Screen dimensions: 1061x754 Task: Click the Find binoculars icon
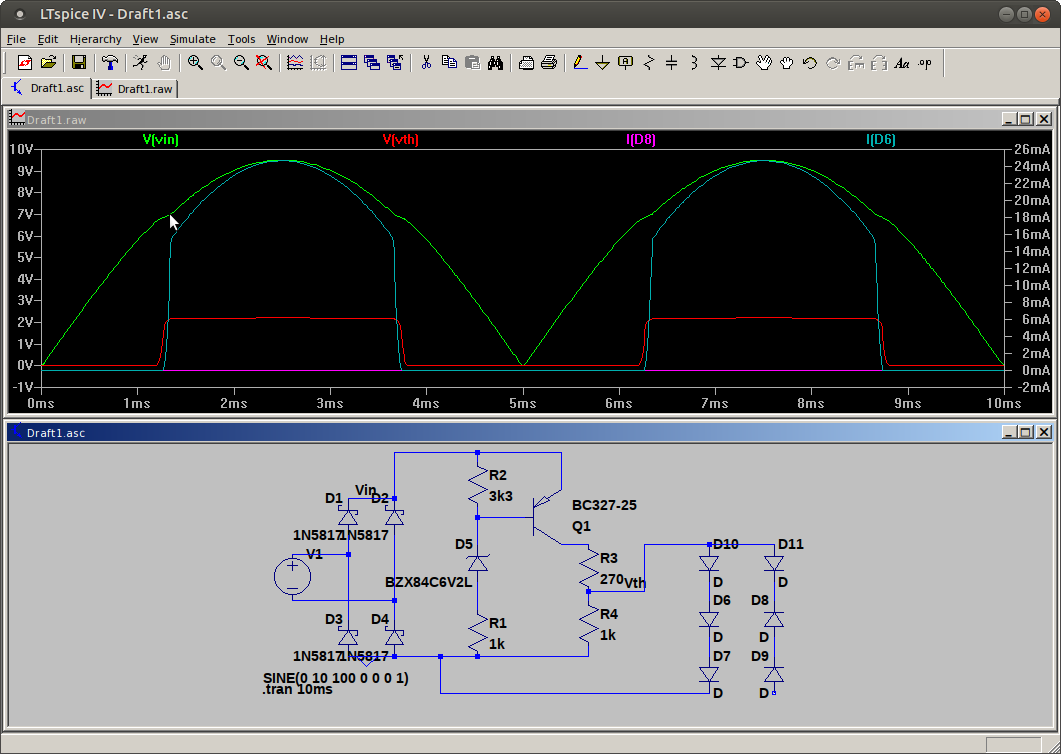tap(495, 63)
